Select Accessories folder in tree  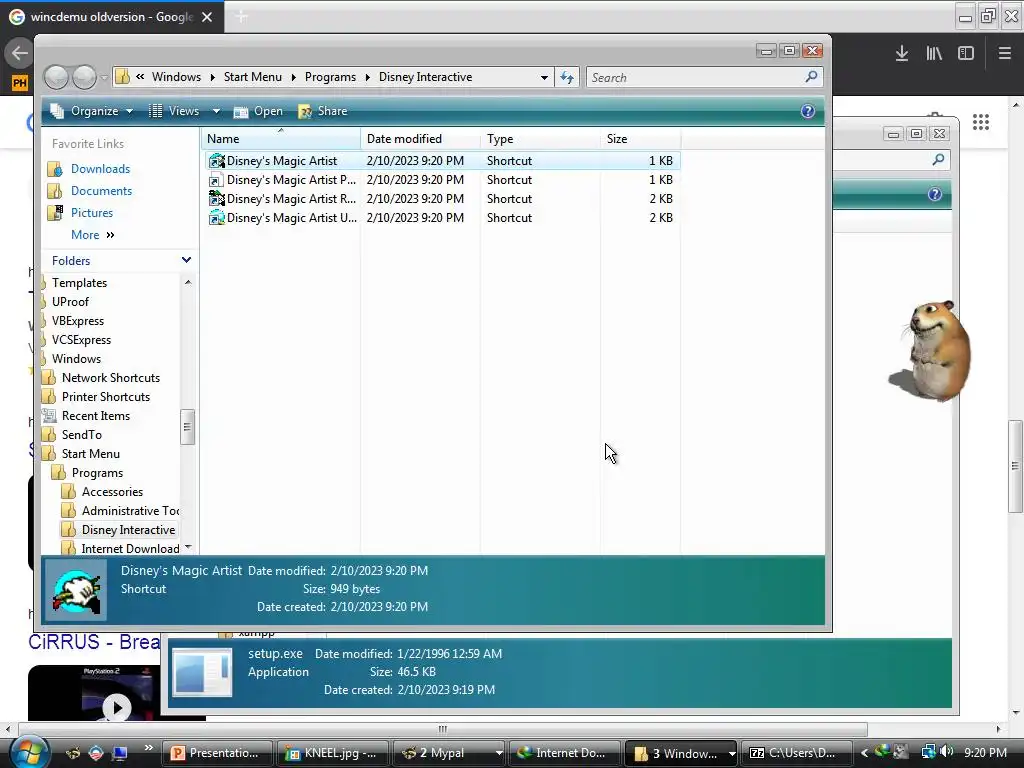112,492
